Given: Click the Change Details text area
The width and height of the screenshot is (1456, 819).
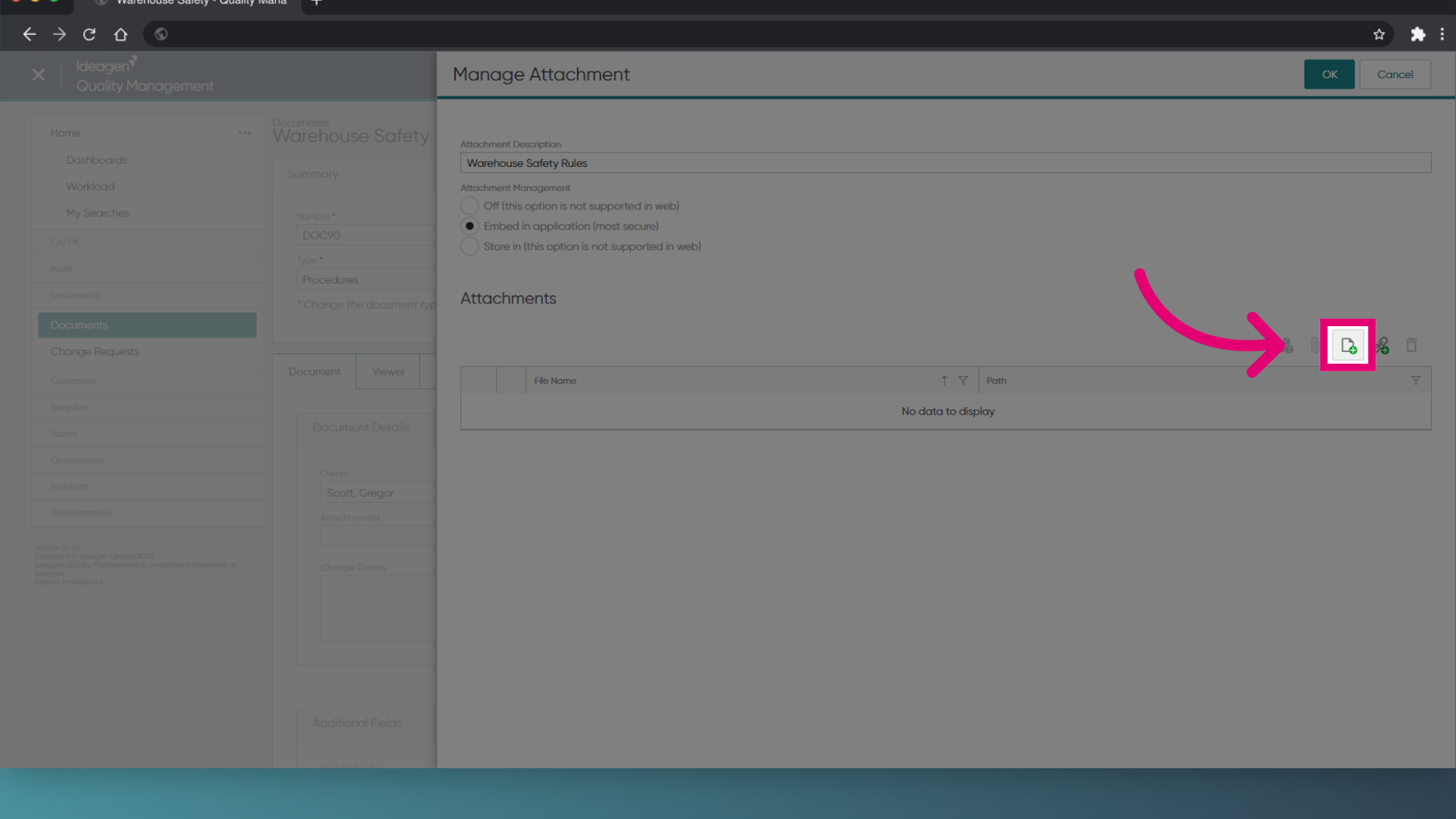Looking at the screenshot, I should [x=378, y=608].
